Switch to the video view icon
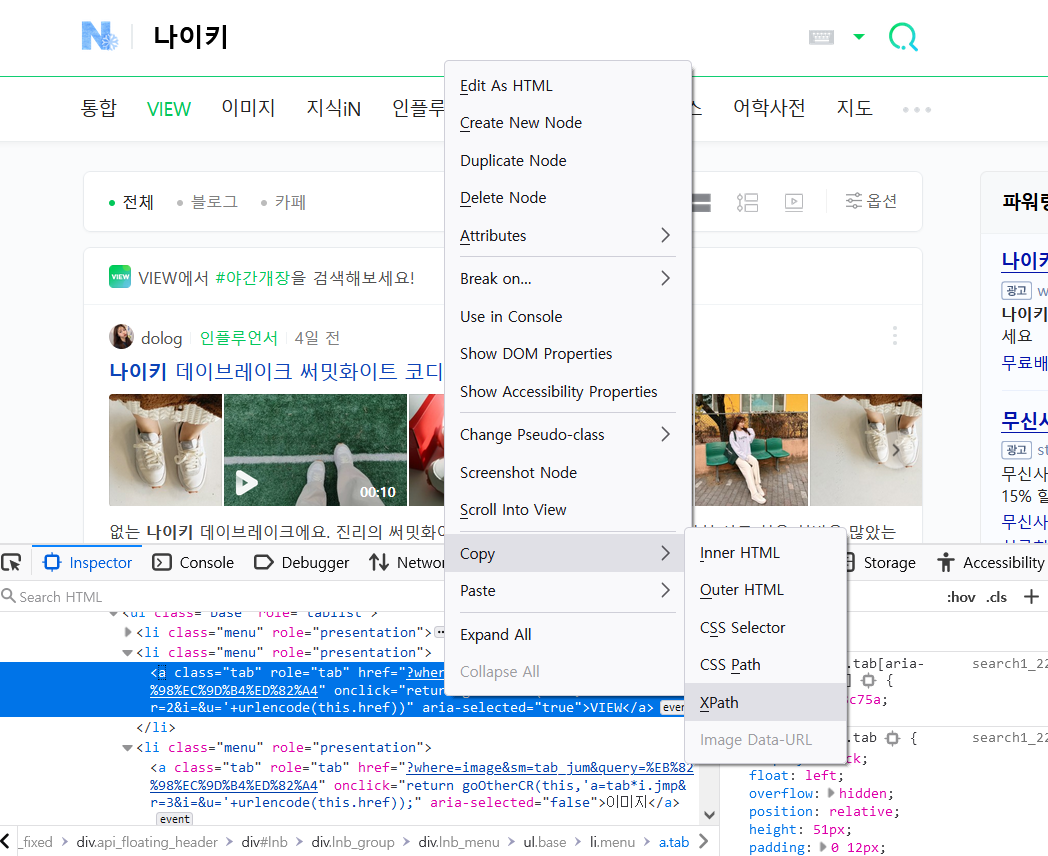The width and height of the screenshot is (1048, 856). 793,202
